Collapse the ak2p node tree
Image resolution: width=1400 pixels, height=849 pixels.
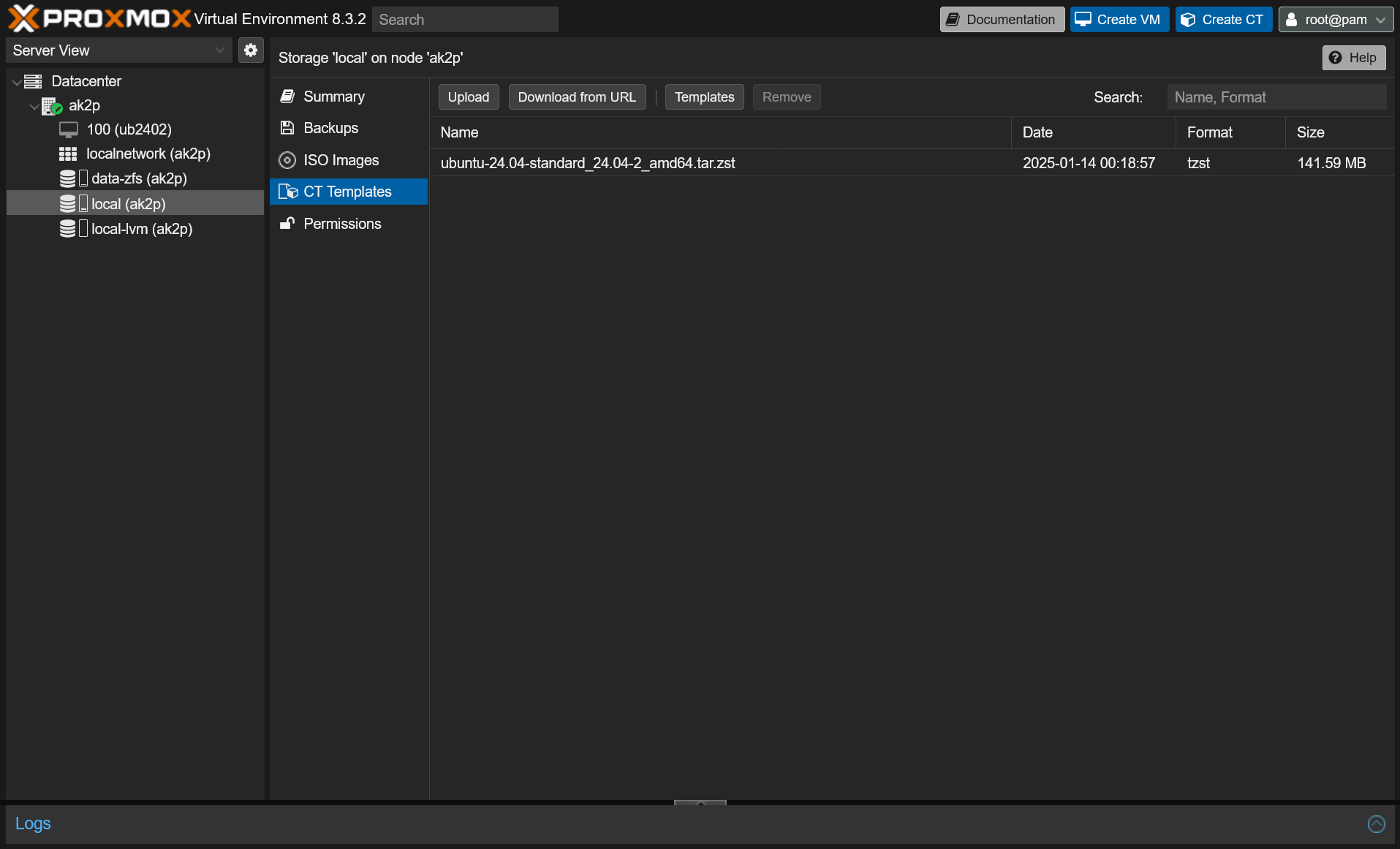tap(34, 107)
